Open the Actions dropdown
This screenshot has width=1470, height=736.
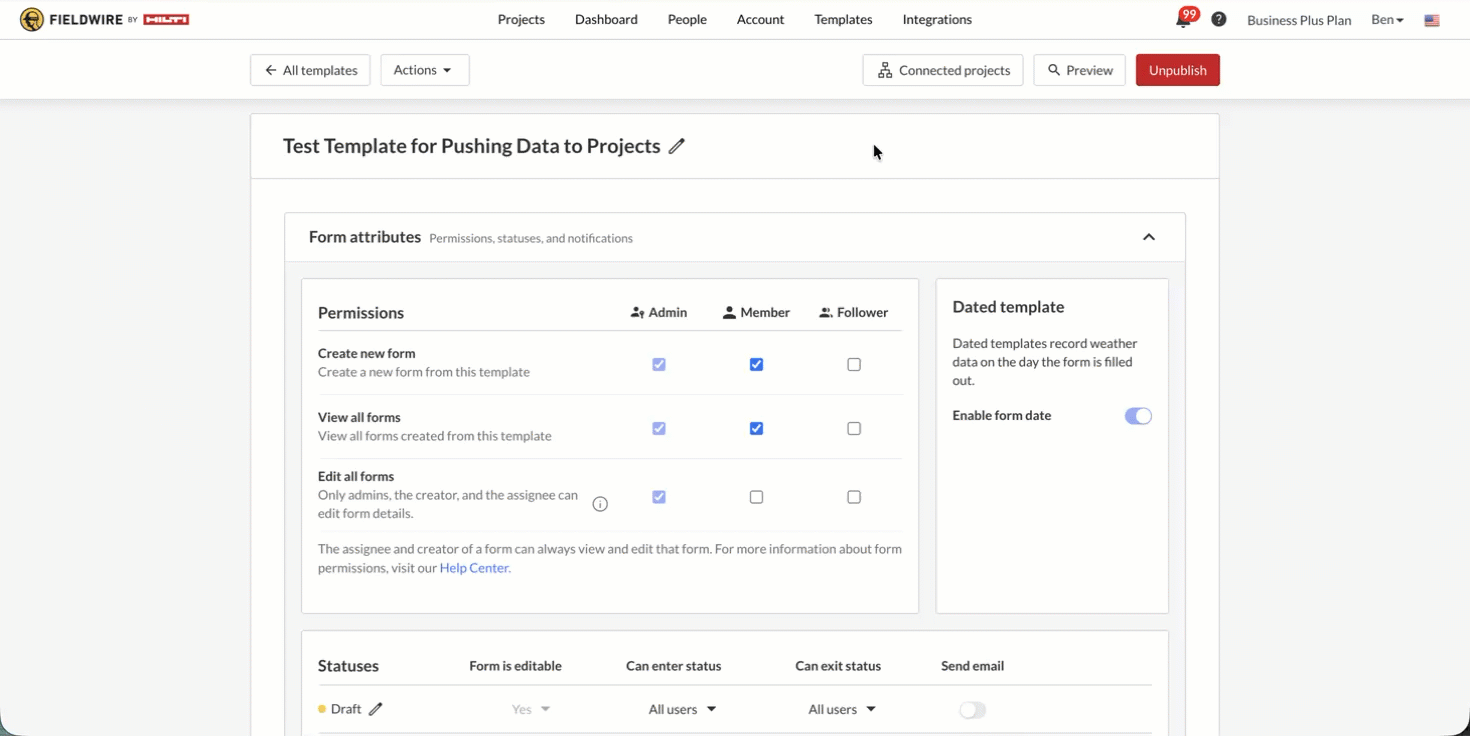pos(425,70)
